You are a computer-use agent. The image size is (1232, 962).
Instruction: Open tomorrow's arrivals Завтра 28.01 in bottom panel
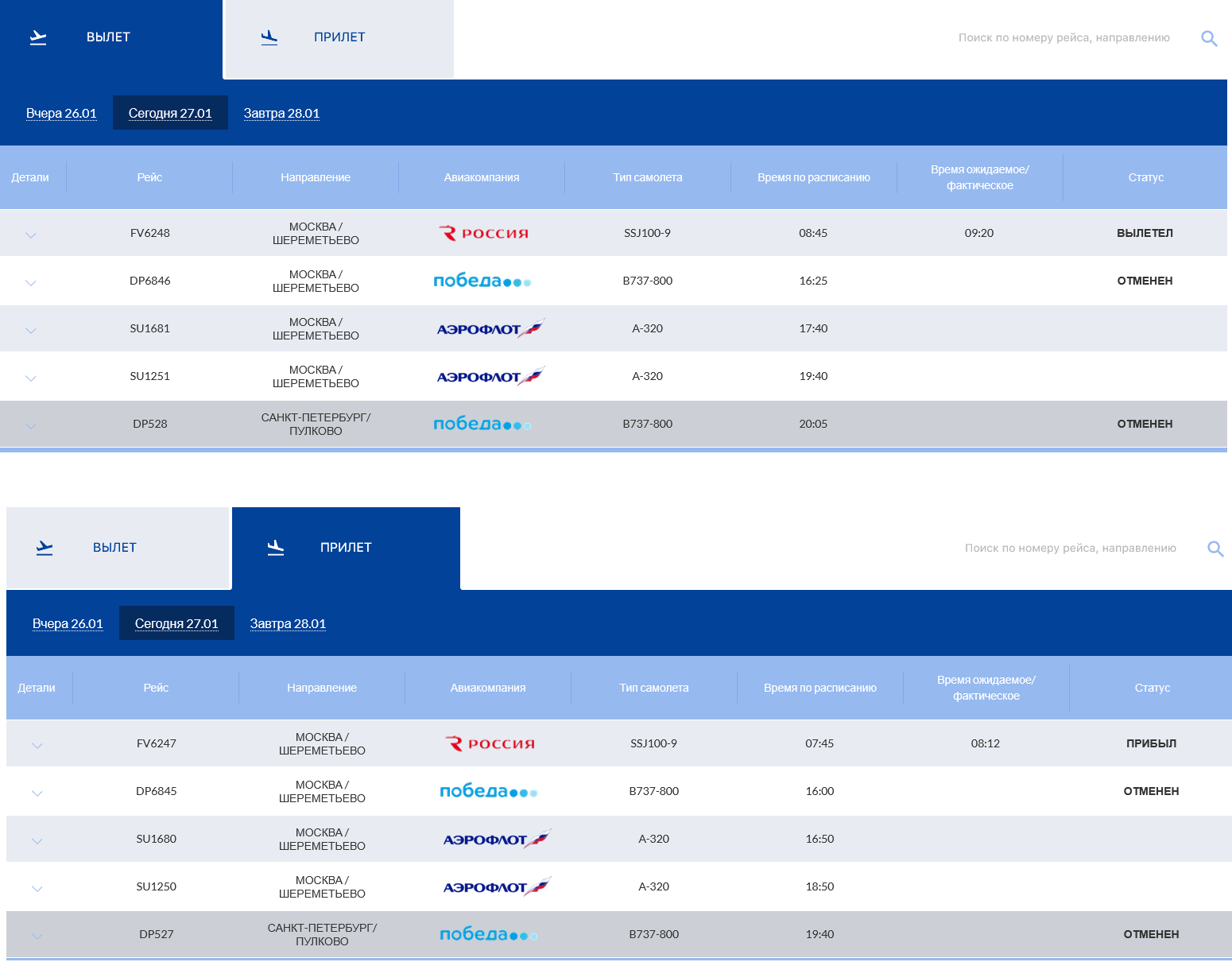(288, 623)
